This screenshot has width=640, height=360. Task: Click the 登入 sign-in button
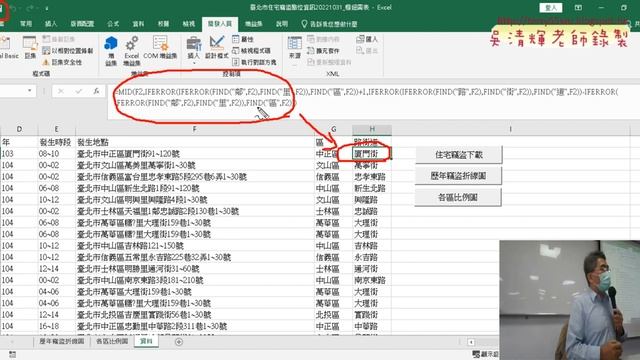(x=551, y=8)
